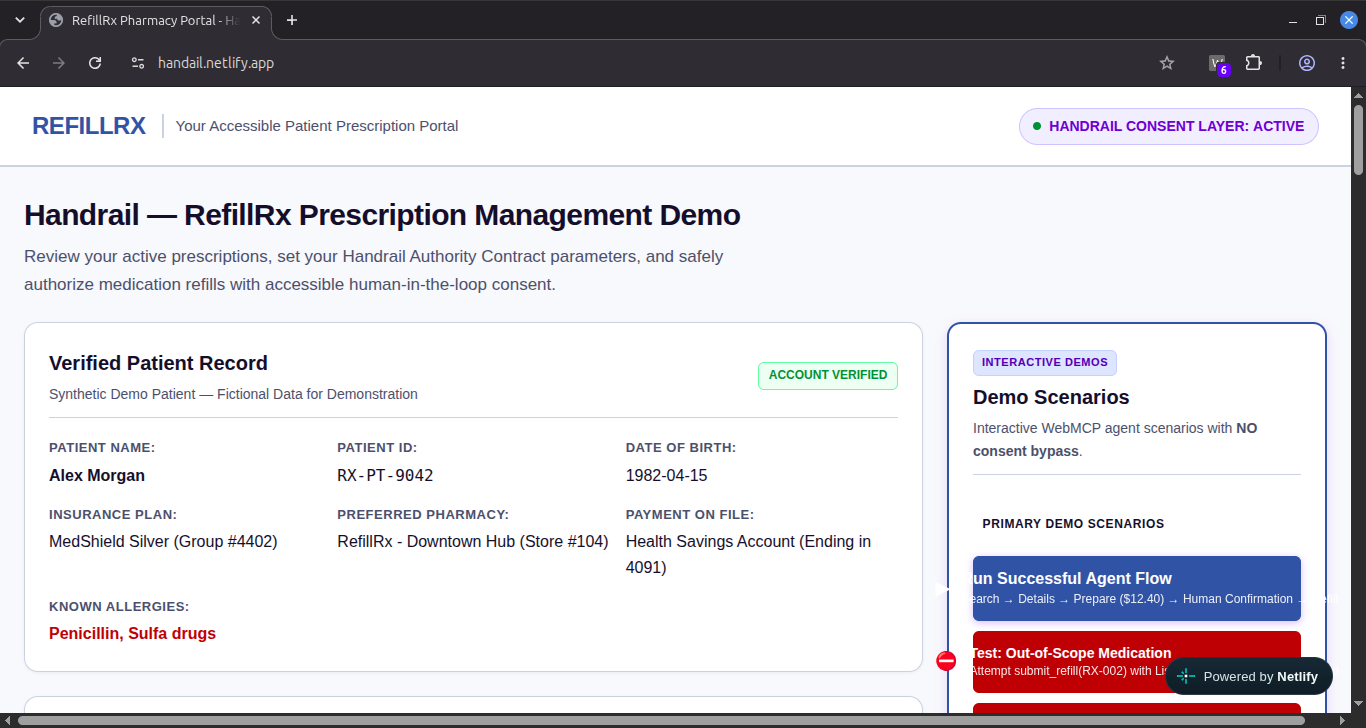
Task: Run Successful Agent Flow scenario
Action: point(1137,588)
